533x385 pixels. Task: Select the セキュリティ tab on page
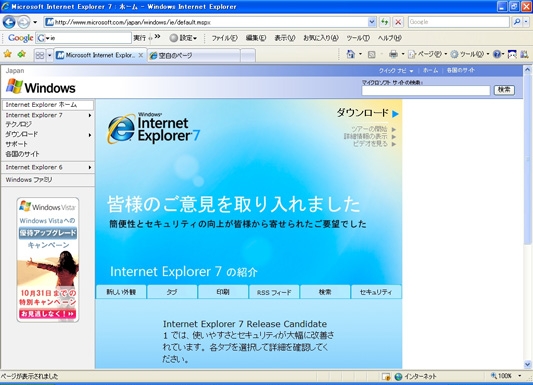pyautogui.click(x=376, y=292)
